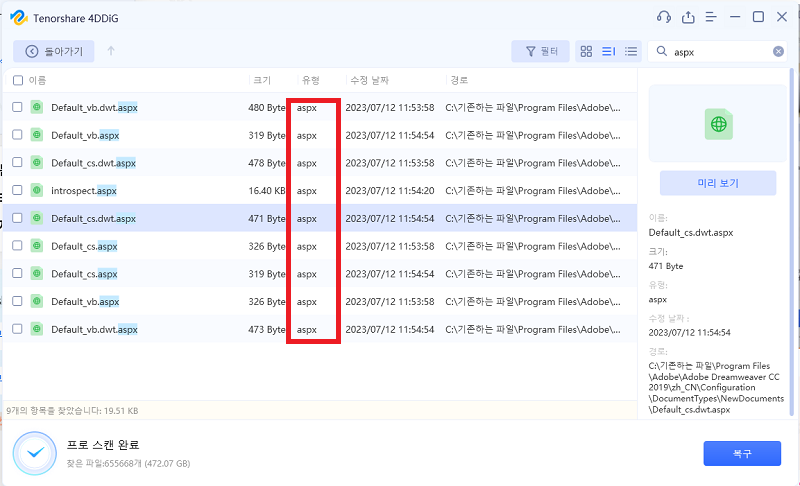
Task: Click the headset support icon
Action: 664,17
